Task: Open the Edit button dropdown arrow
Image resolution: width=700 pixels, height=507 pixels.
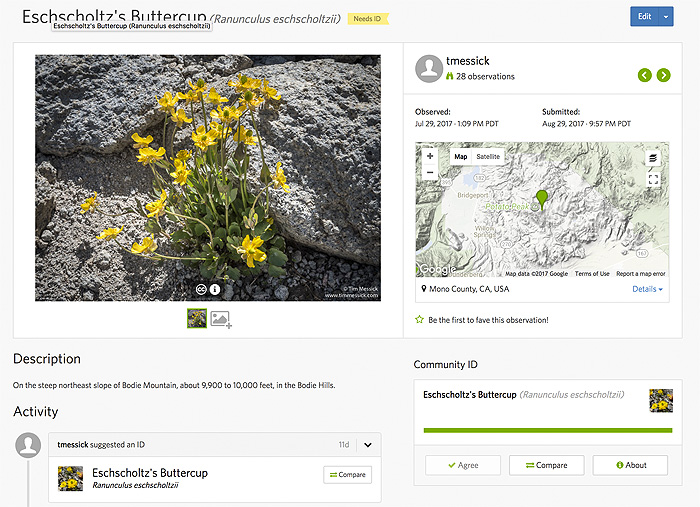Action: coord(666,17)
